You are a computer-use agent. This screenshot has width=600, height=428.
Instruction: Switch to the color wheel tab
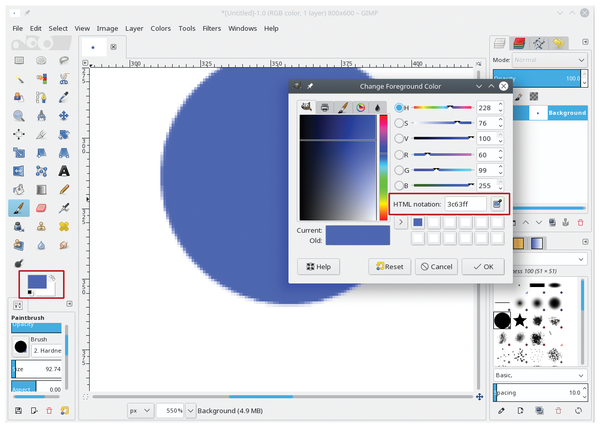point(360,107)
